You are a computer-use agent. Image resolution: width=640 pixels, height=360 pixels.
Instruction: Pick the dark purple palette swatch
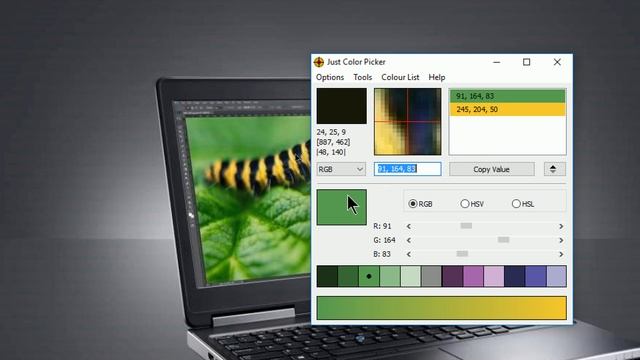(x=453, y=276)
